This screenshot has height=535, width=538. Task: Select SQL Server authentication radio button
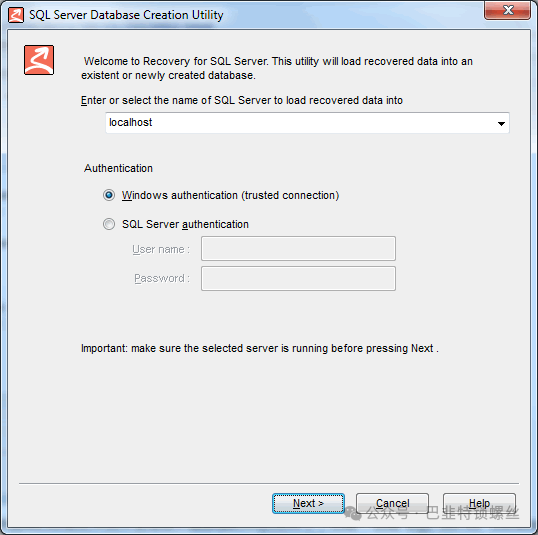coord(109,224)
